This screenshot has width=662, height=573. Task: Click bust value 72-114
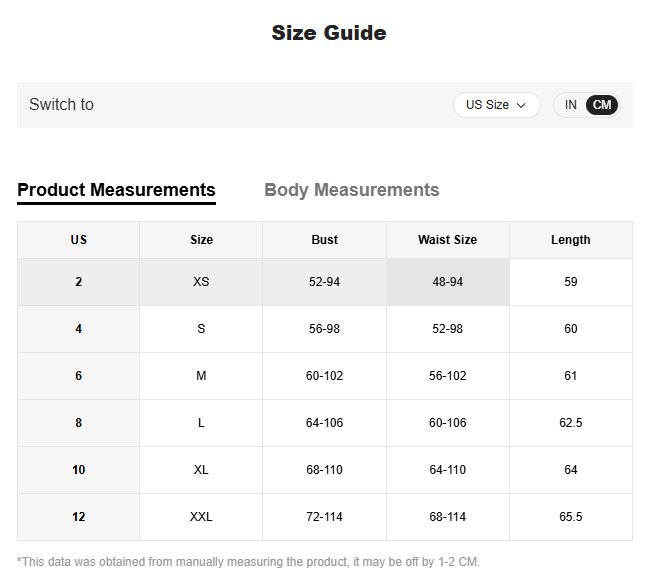[325, 517]
